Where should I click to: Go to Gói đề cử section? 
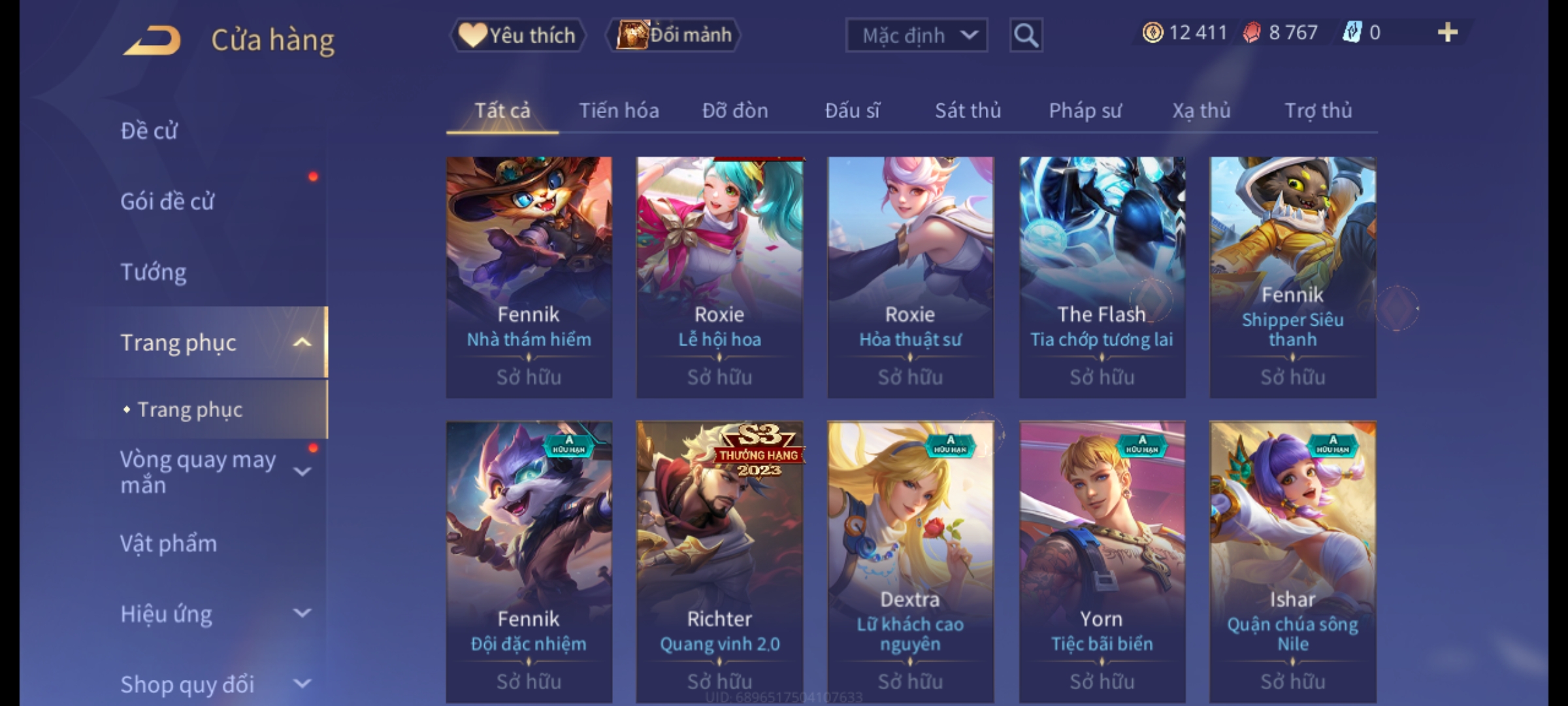(x=167, y=201)
